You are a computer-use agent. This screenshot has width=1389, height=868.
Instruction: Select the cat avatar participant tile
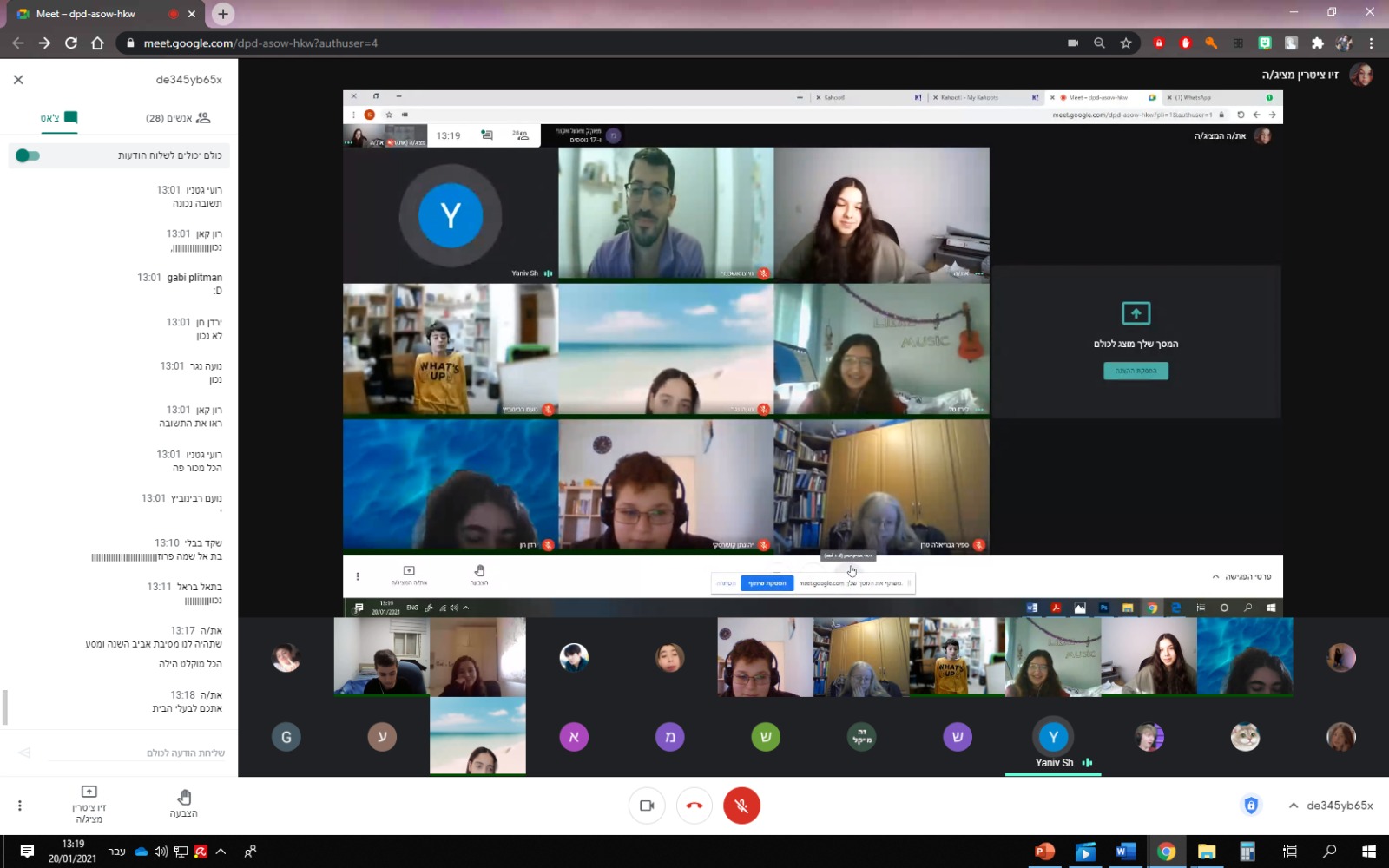point(1245,737)
